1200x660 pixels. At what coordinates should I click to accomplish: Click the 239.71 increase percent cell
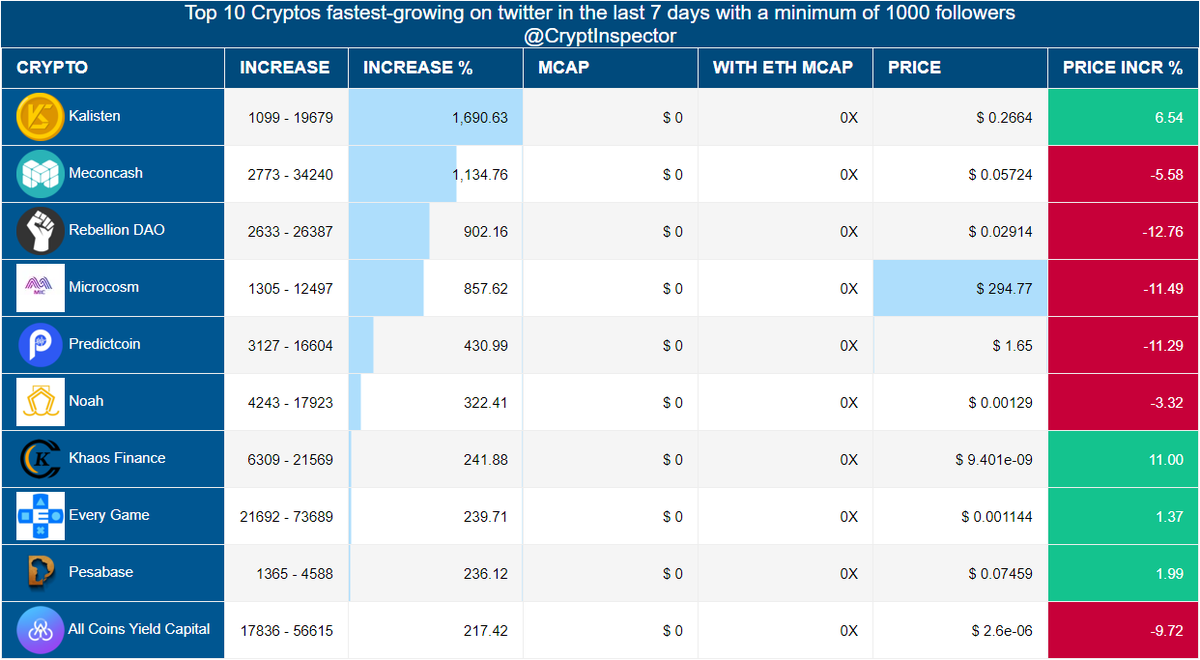(x=436, y=516)
